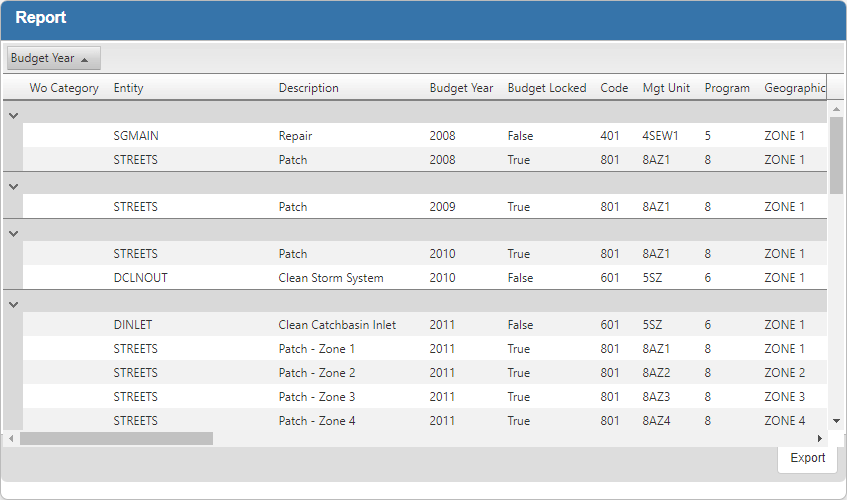This screenshot has width=847, height=500.
Task: Click the 2009 budget year cell
Action: tap(442, 207)
